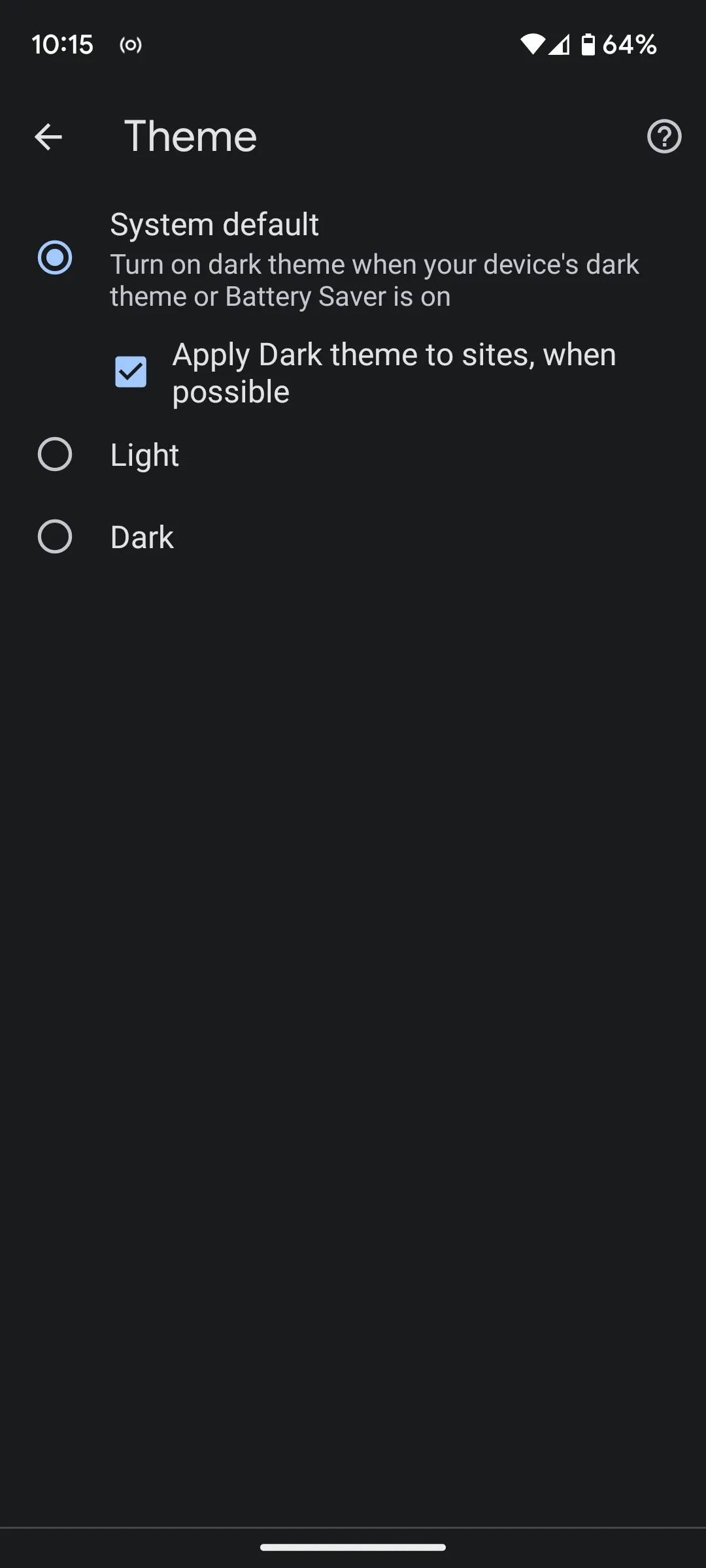Click the back arrow to leave Theme settings
Screen dimensions: 706x1568
coord(48,136)
